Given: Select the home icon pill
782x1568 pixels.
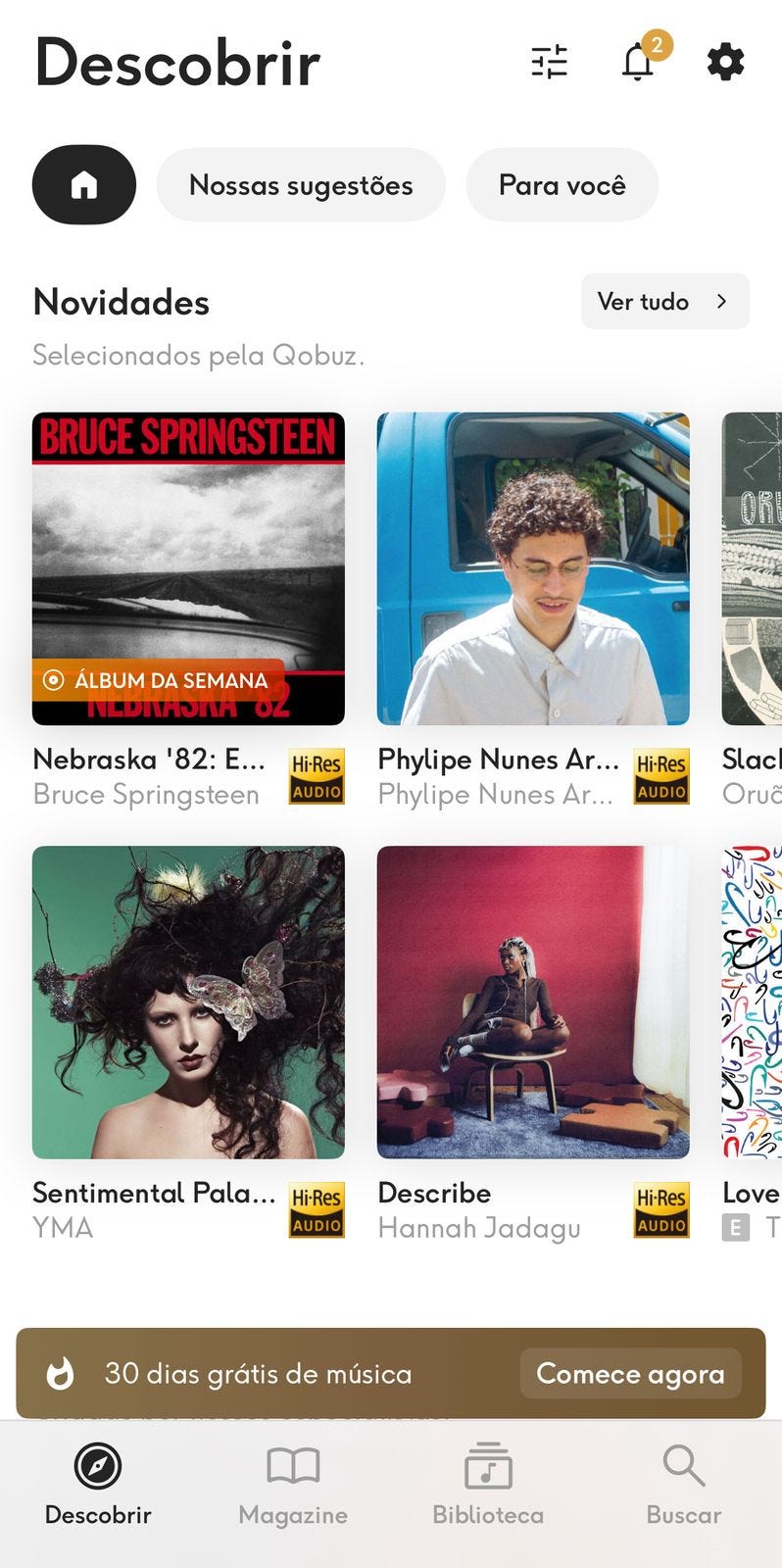Looking at the screenshot, I should pyautogui.click(x=84, y=184).
